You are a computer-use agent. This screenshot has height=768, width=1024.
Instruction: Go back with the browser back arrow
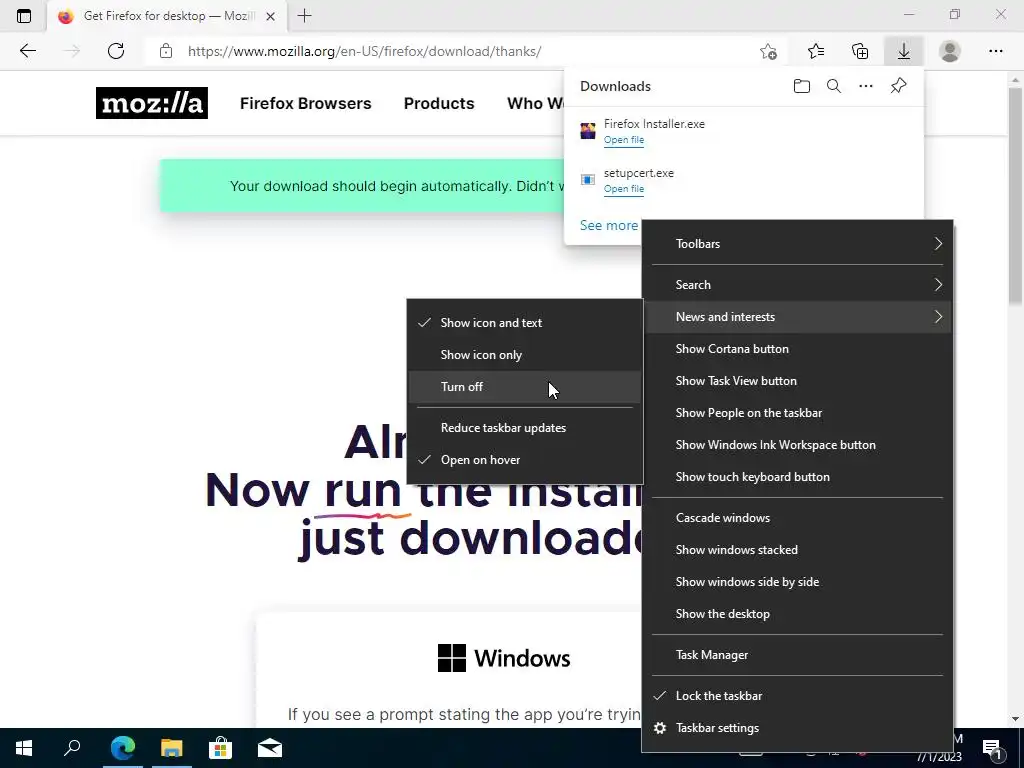tap(27, 51)
